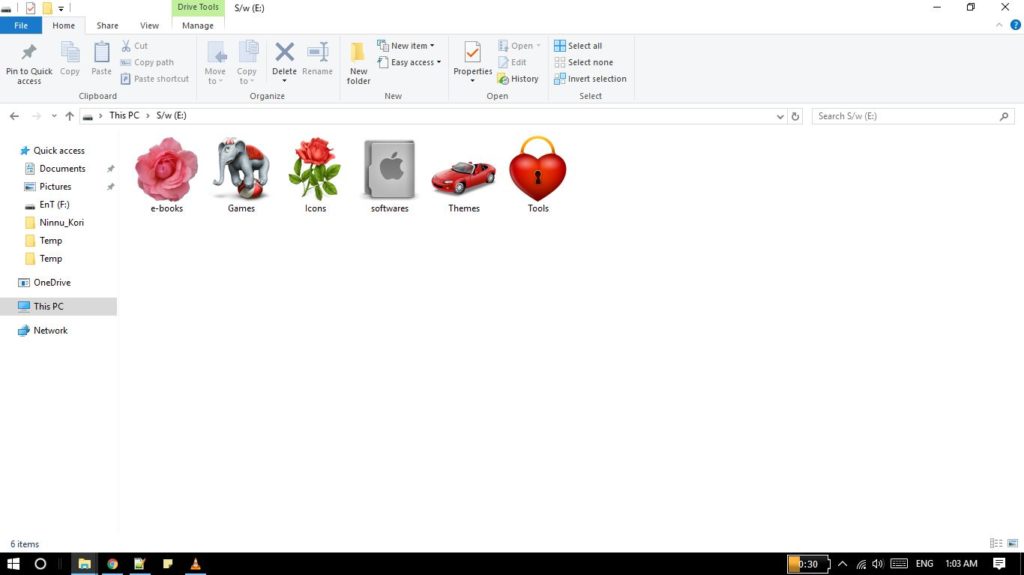Expand address bar history dropdown
Viewport: 1024px width, 575px height.
(x=780, y=116)
